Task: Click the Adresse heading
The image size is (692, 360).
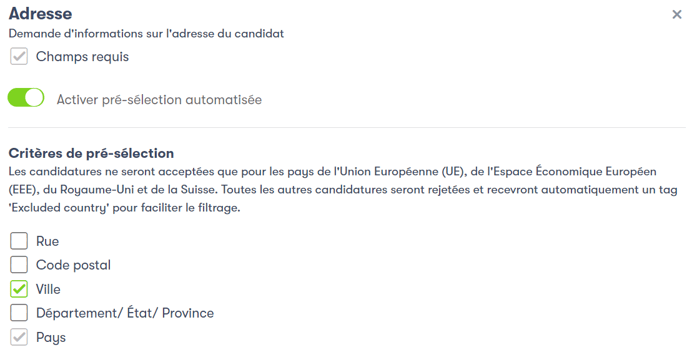Action: pyautogui.click(x=40, y=14)
